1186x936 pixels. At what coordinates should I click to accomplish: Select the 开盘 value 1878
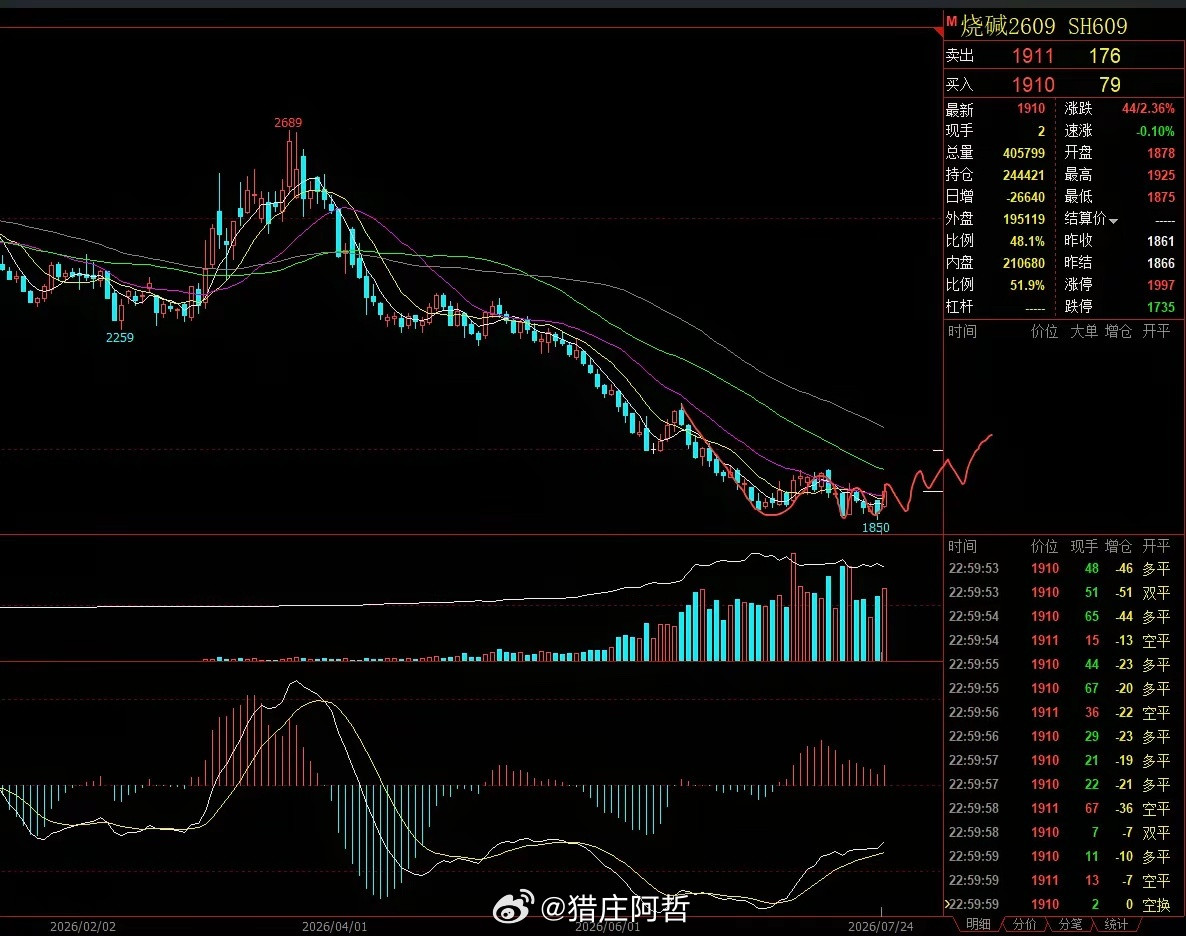click(x=1161, y=153)
